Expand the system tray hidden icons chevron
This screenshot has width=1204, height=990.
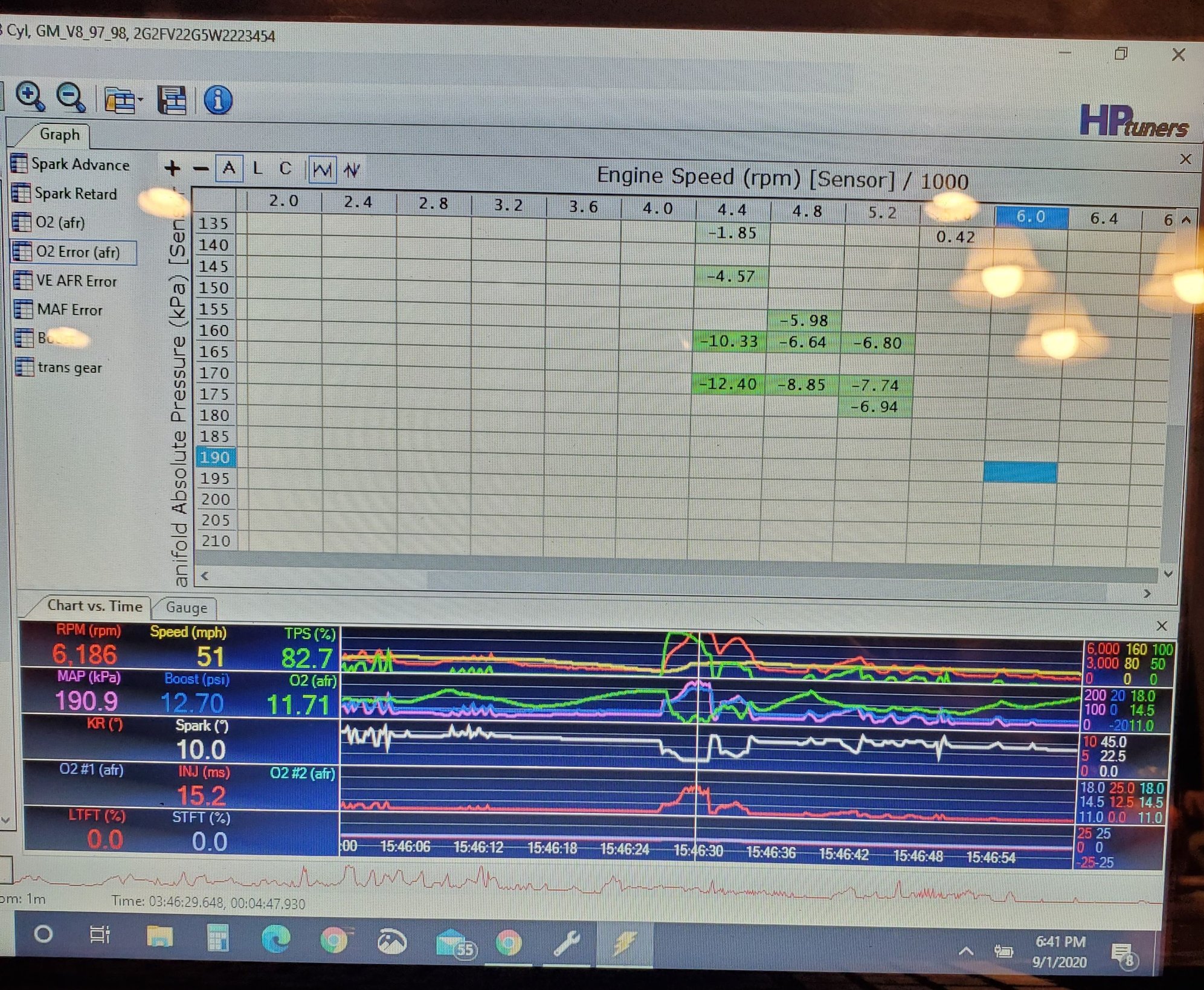[966, 951]
